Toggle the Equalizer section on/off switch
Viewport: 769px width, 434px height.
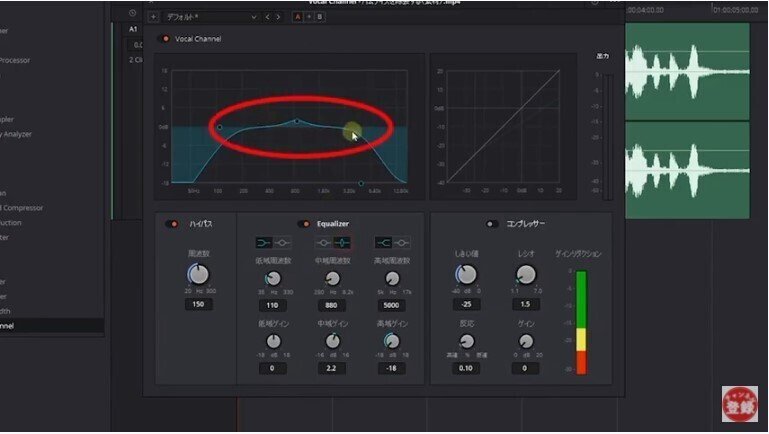pyautogui.click(x=304, y=224)
